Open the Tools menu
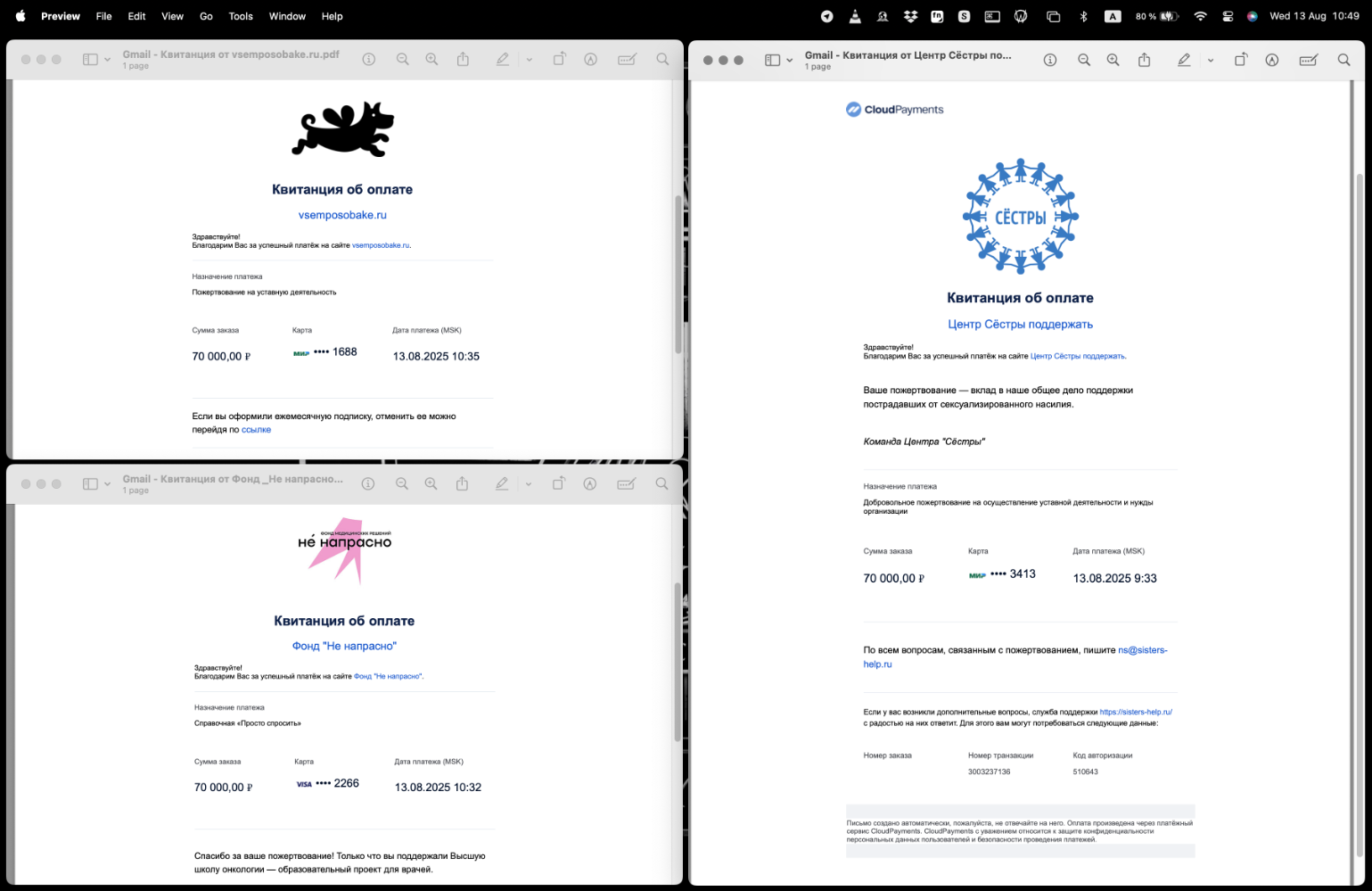The image size is (1372, 891). [241, 16]
